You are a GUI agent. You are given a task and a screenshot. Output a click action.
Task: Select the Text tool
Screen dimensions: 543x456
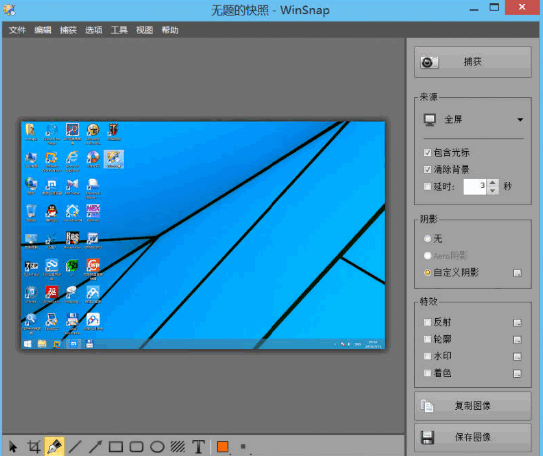(x=198, y=446)
